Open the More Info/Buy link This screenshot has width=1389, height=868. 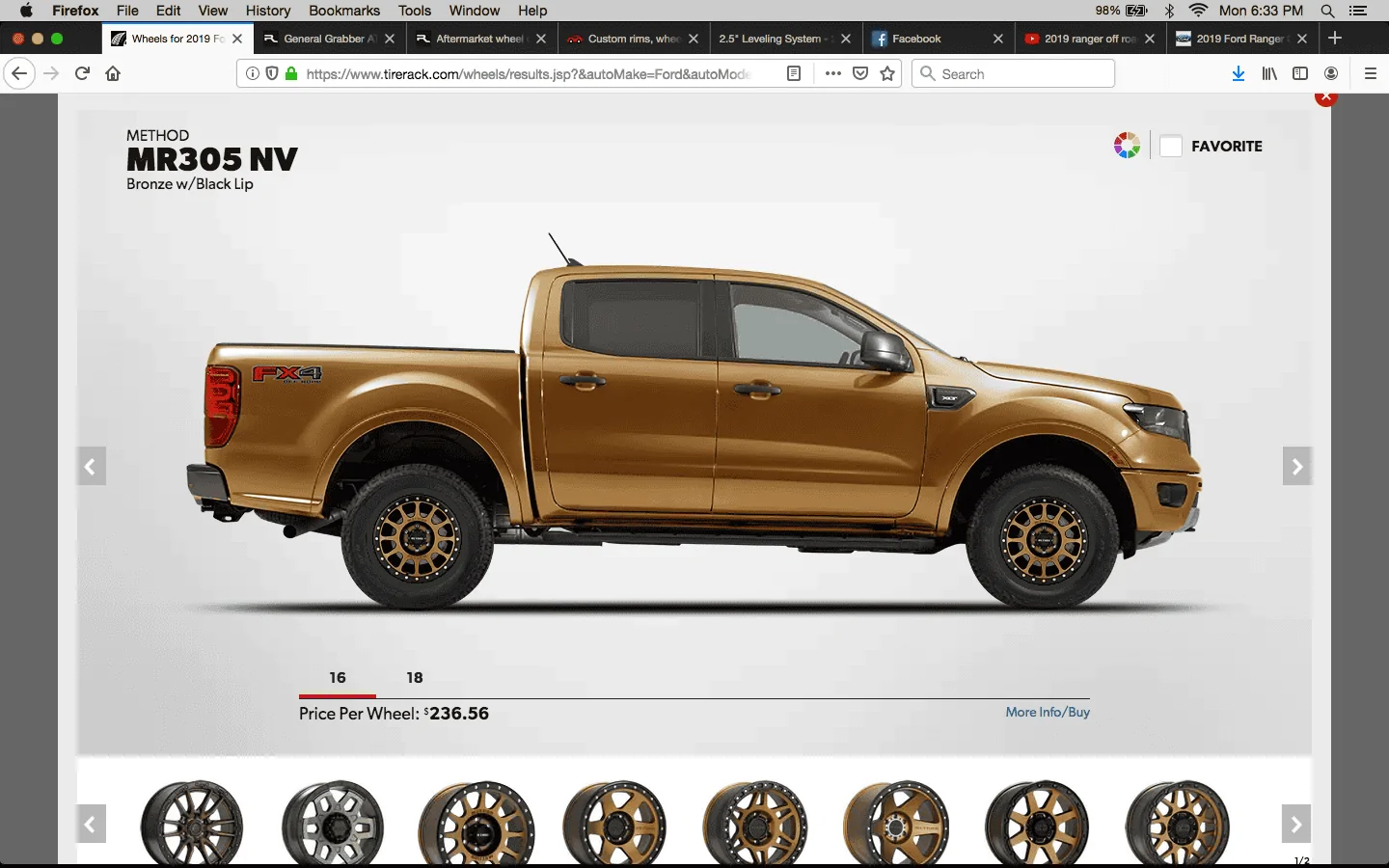(1048, 712)
